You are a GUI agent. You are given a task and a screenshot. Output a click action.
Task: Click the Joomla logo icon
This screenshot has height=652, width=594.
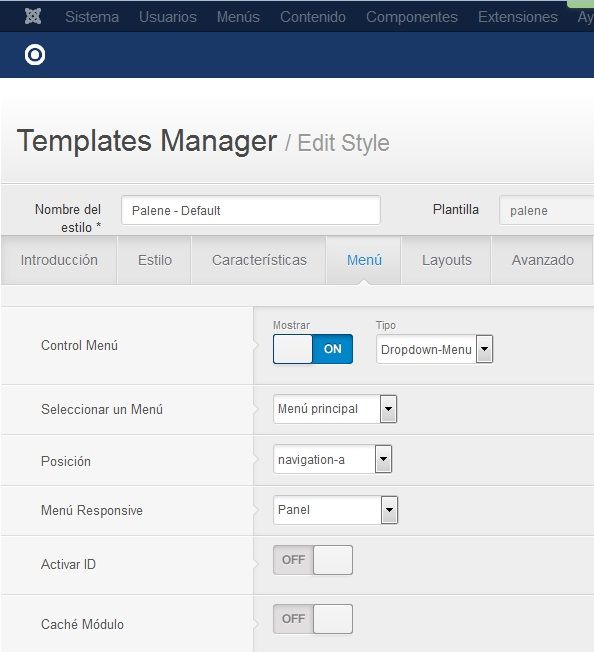click(x=33, y=16)
